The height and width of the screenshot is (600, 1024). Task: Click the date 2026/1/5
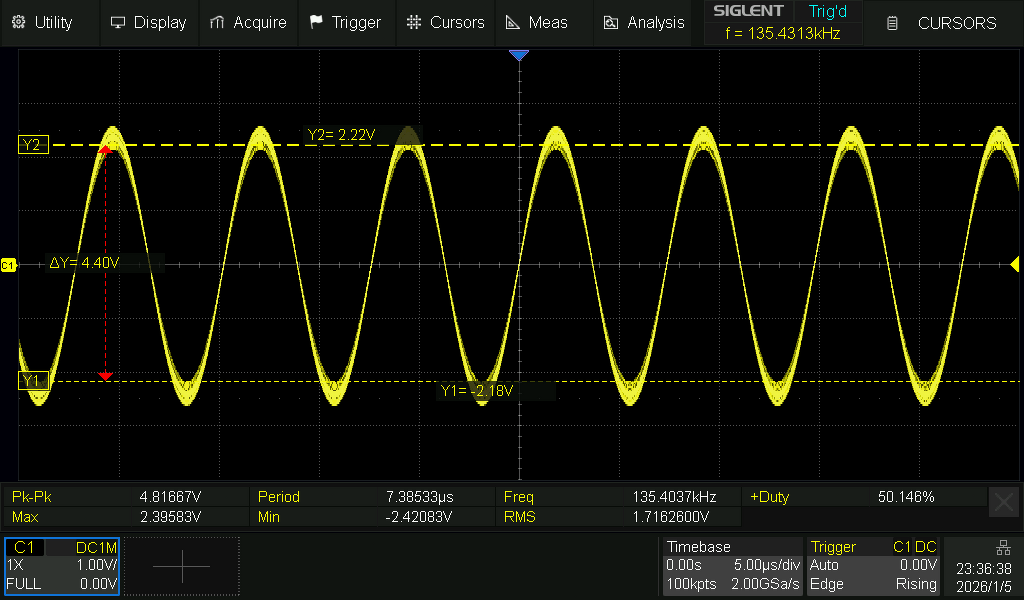[x=984, y=586]
